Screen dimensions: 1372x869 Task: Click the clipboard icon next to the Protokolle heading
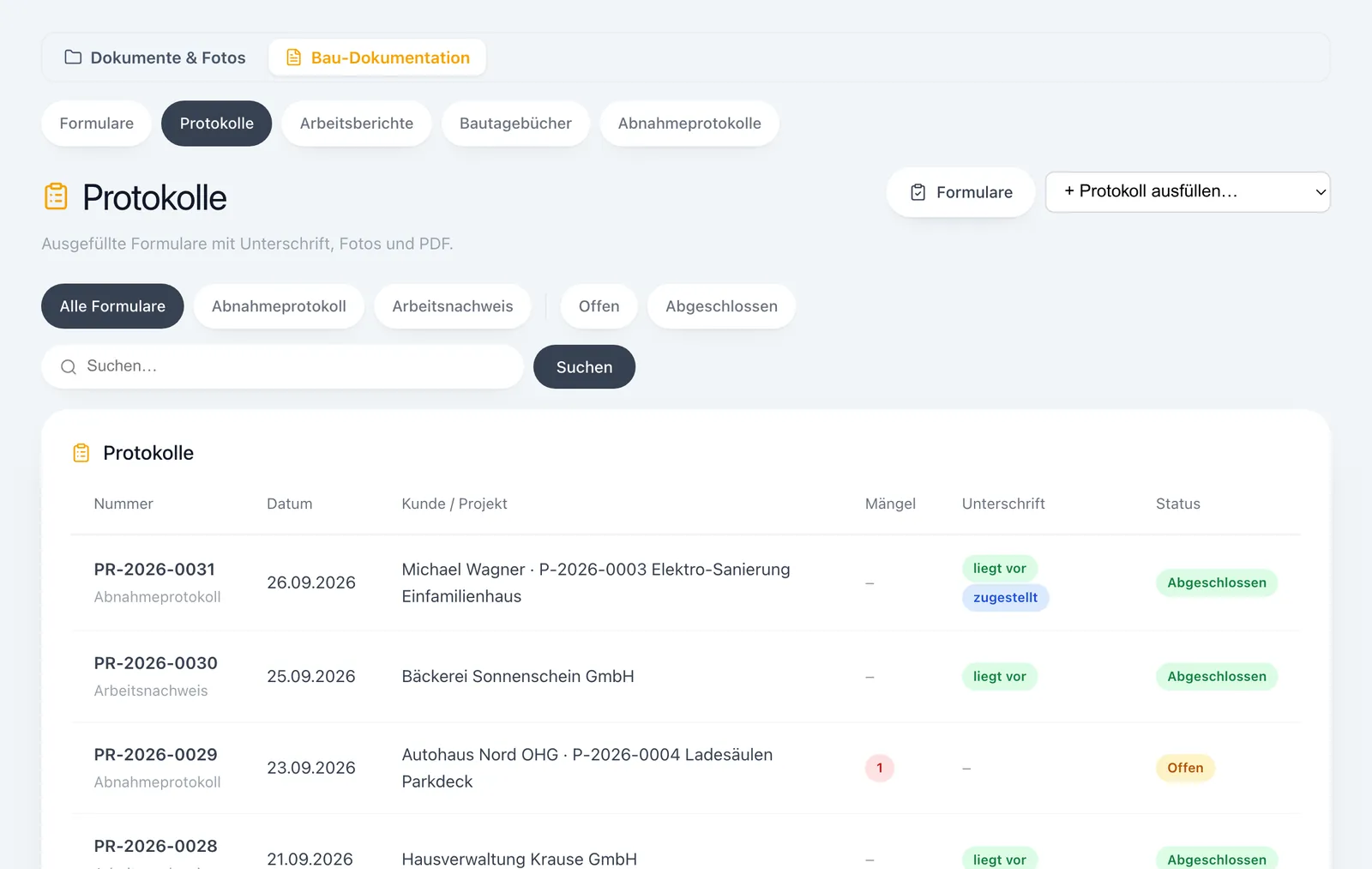[x=56, y=196]
